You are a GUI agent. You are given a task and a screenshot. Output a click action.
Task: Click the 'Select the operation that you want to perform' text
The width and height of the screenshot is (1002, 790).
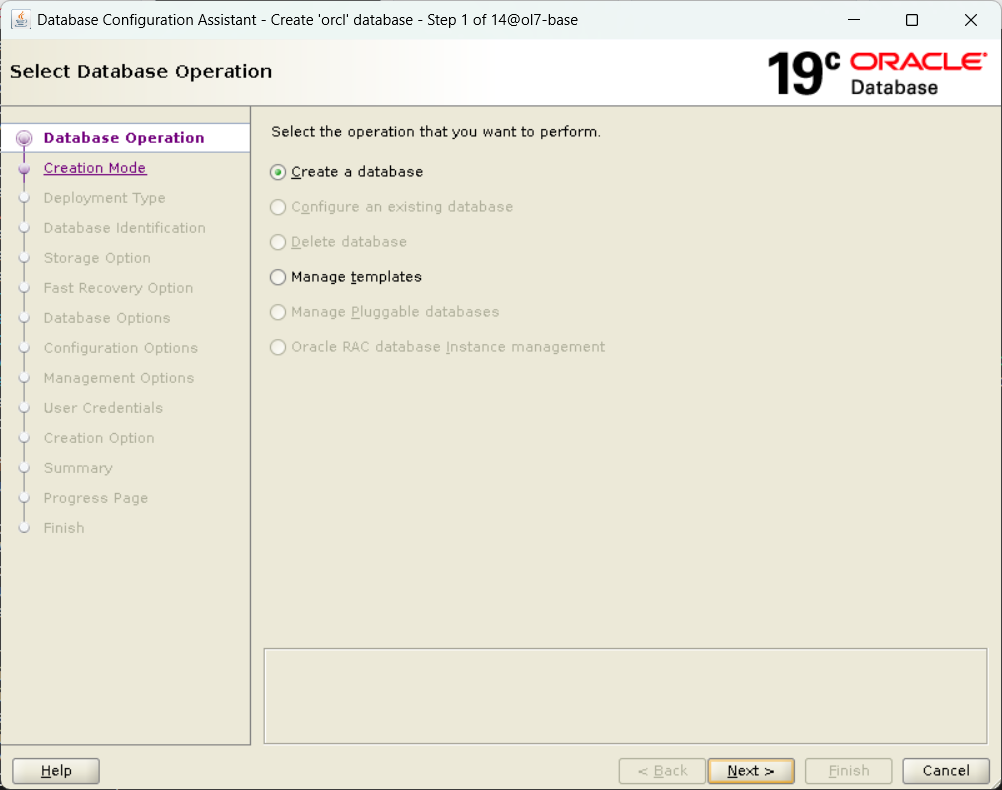(x=436, y=132)
